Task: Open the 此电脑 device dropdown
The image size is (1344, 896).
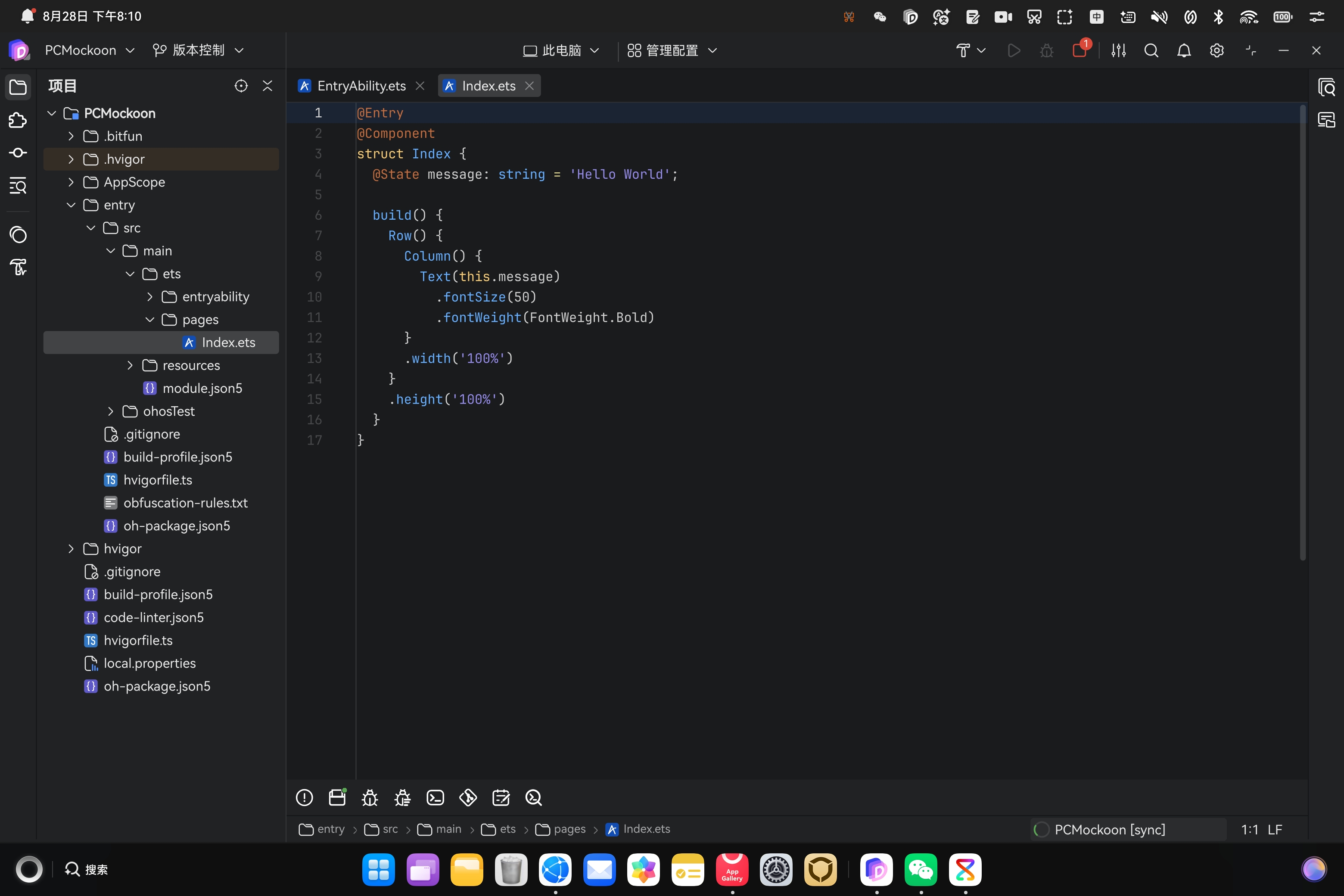Action: point(561,50)
